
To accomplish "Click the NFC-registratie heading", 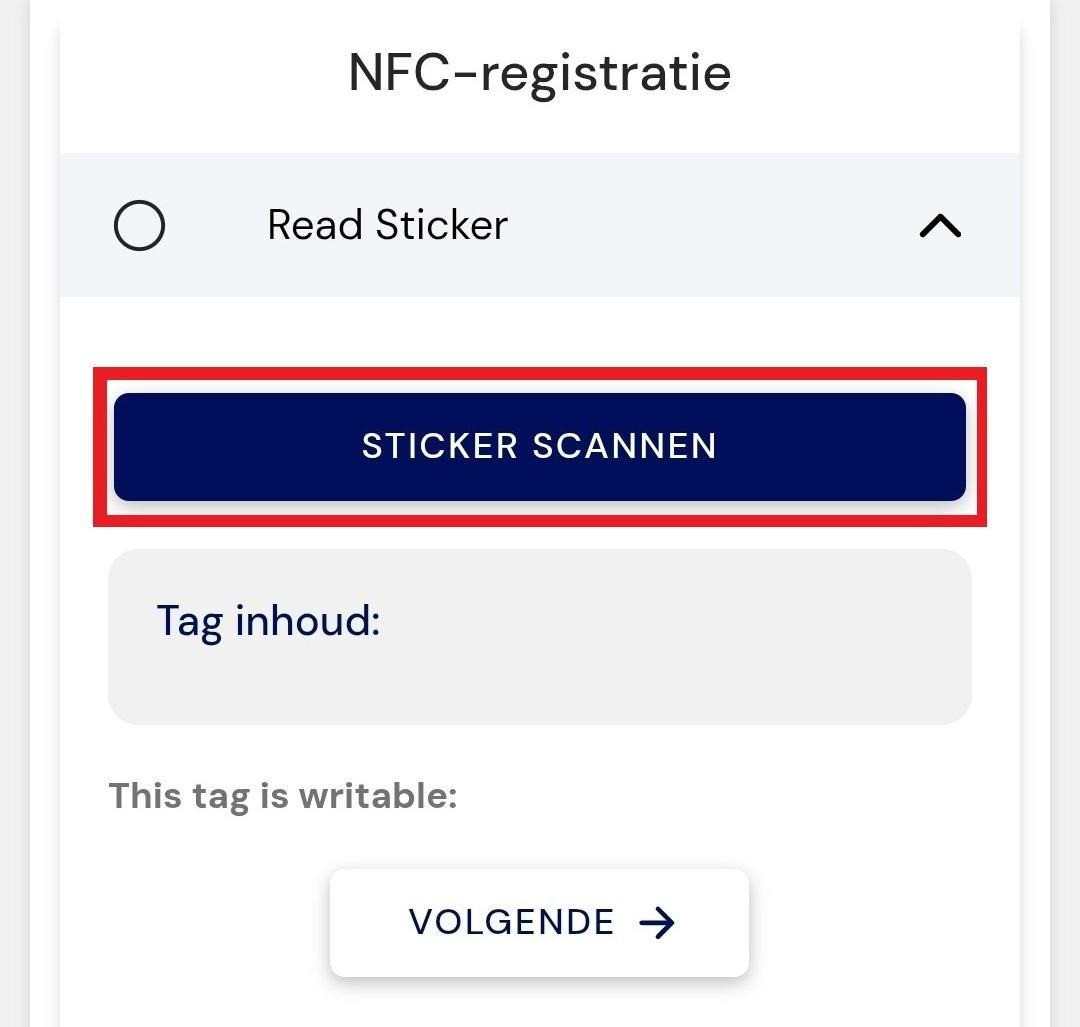I will tap(539, 73).
